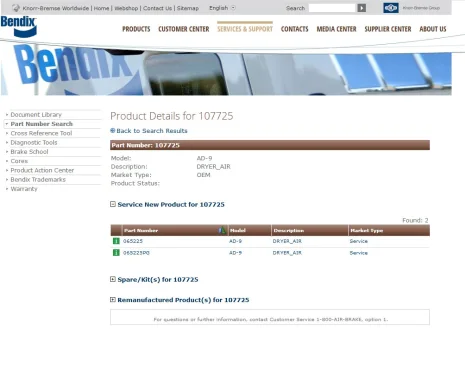The width and height of the screenshot is (465, 392).
Task: Expand Spare/Kit(s) for 107725 section
Action: pos(113,279)
